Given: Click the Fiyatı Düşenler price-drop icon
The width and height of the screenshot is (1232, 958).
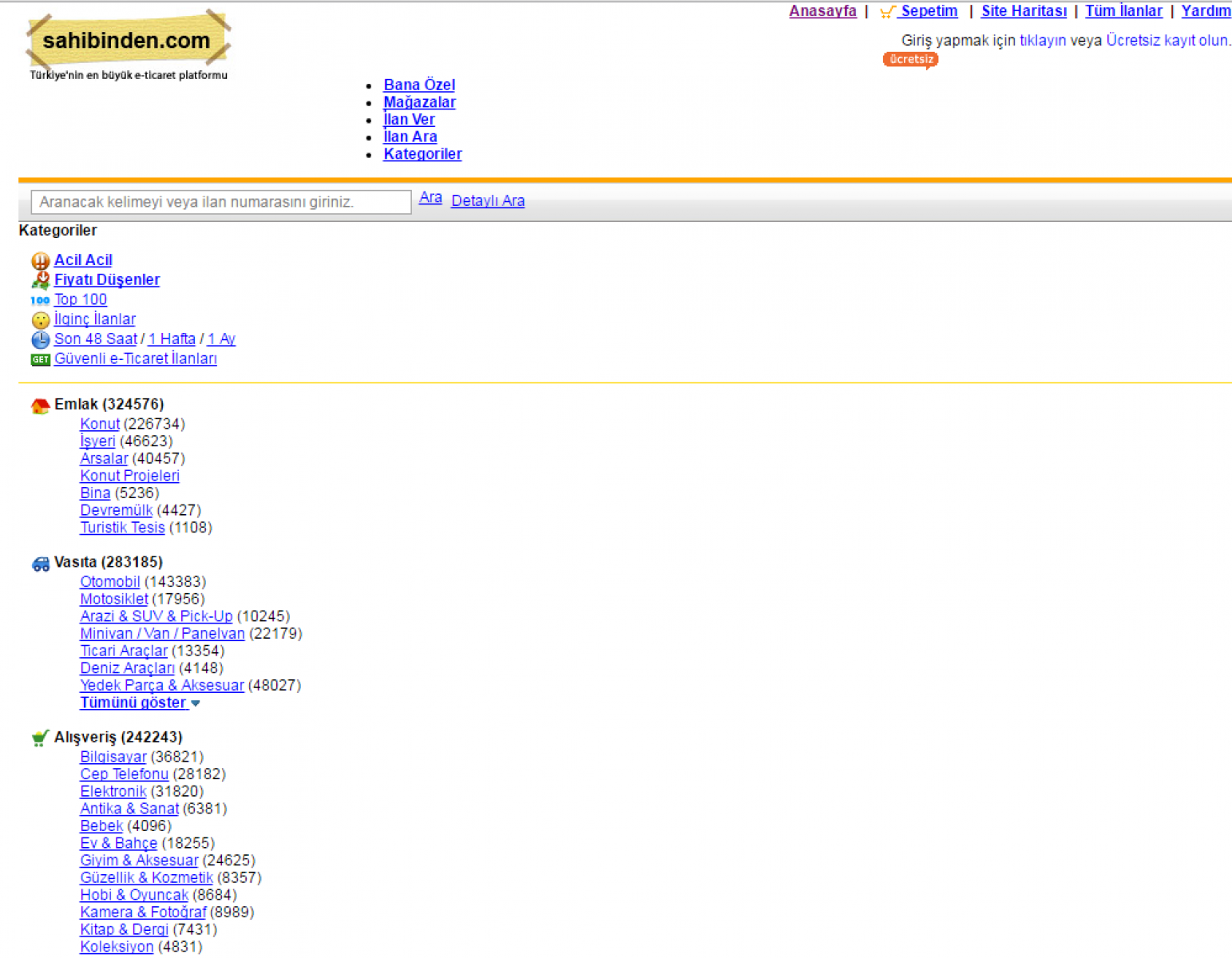Looking at the screenshot, I should tap(40, 280).
